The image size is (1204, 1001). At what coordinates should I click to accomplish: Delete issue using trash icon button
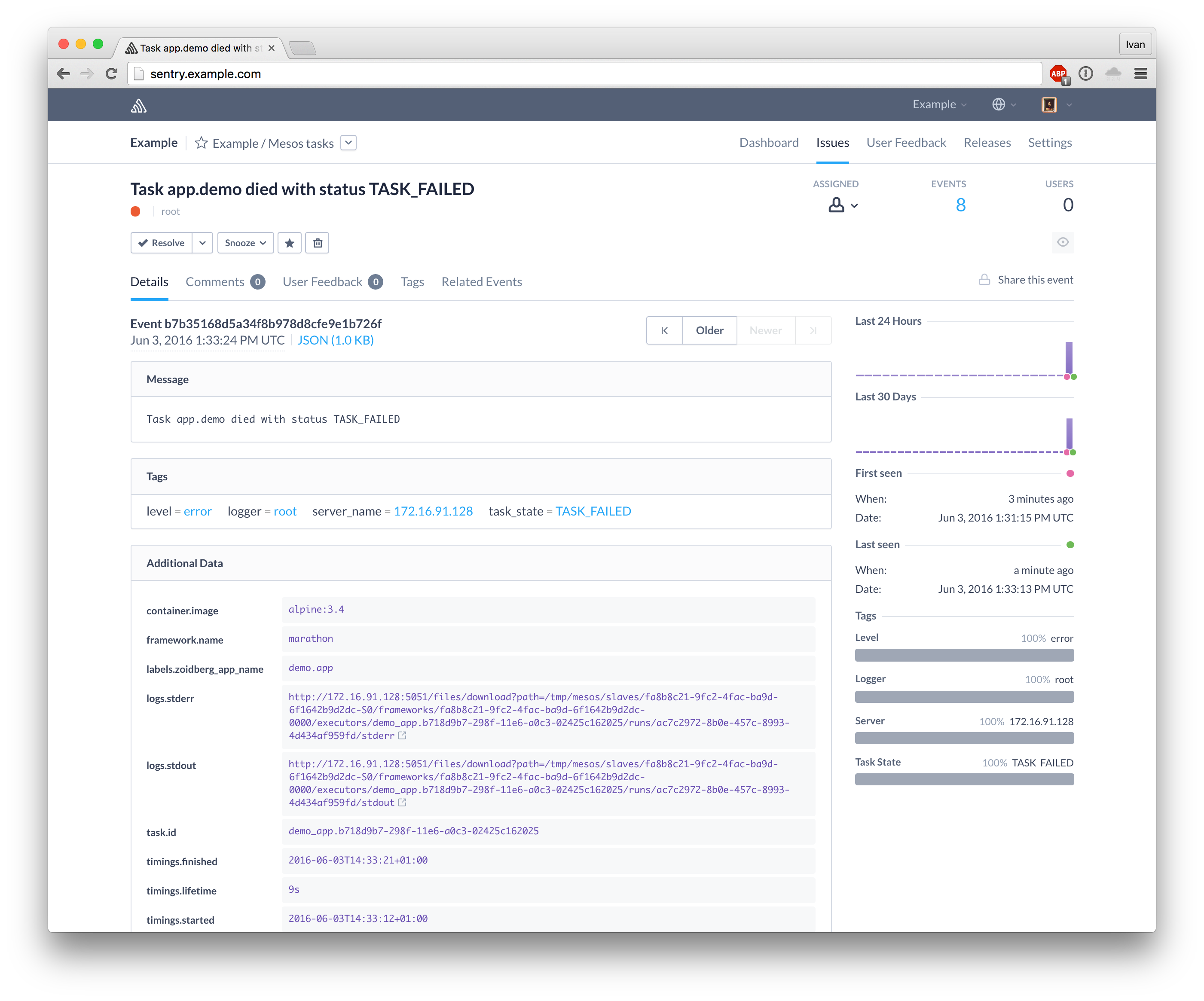tap(318, 243)
